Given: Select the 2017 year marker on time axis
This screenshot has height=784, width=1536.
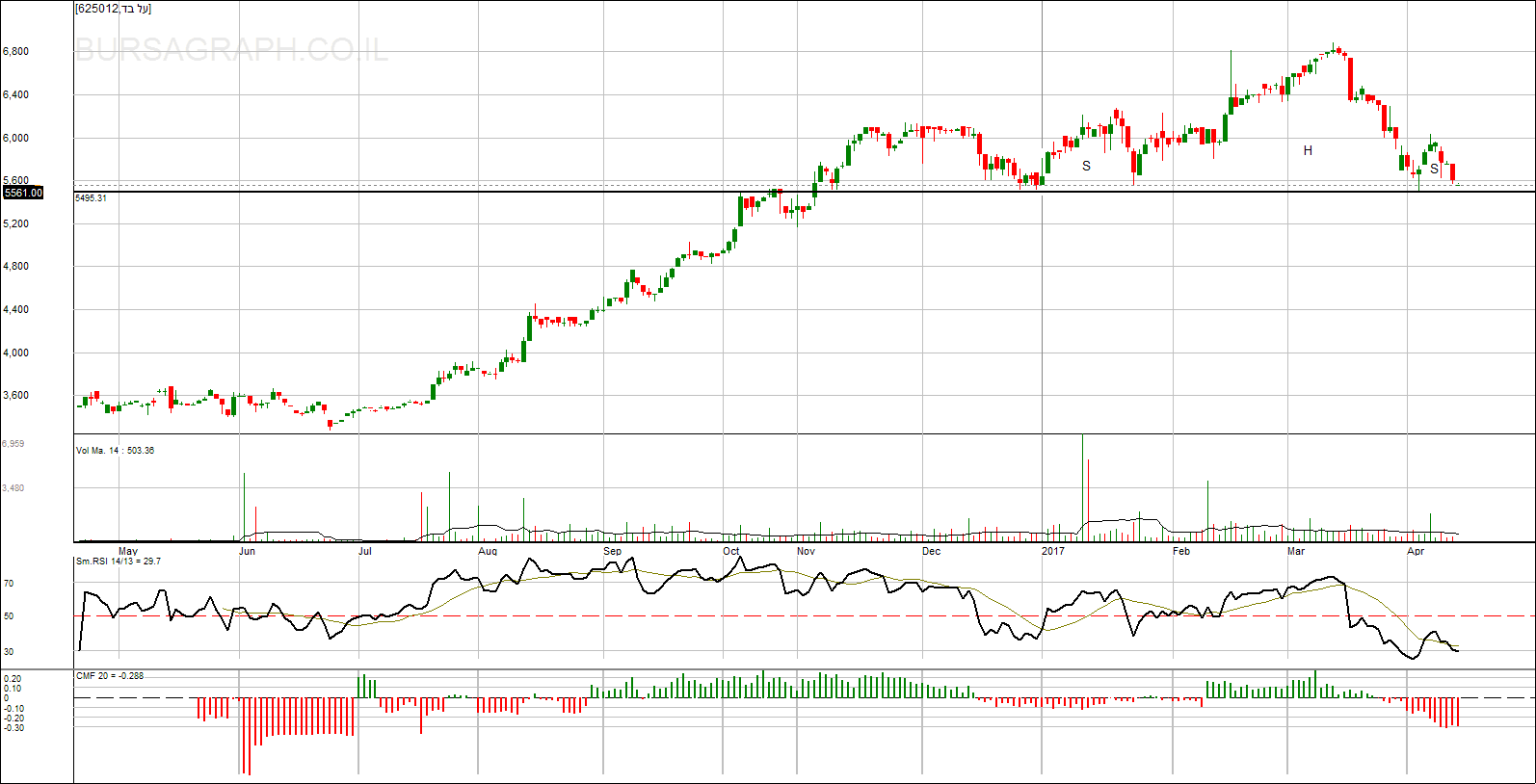Looking at the screenshot, I should (1053, 552).
